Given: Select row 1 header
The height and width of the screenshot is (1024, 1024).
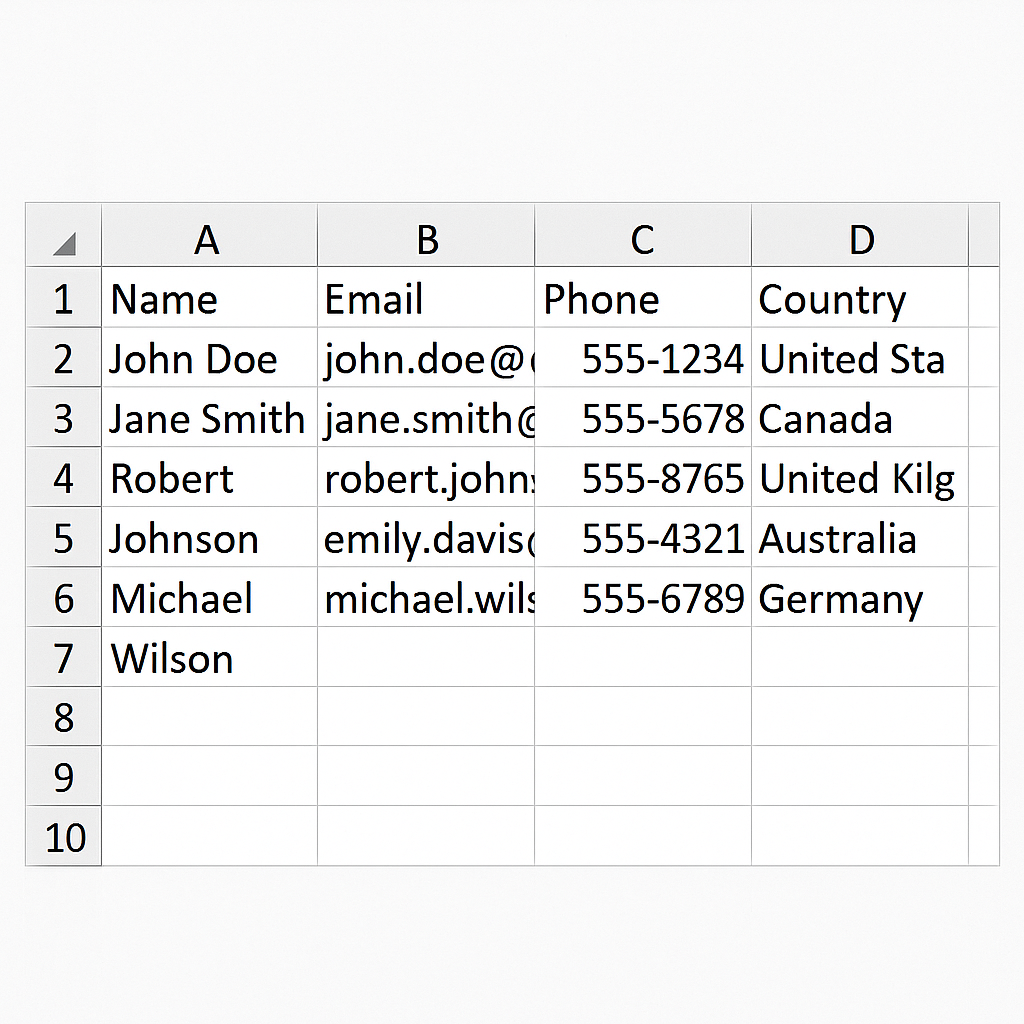Looking at the screenshot, I should pyautogui.click(x=64, y=297).
